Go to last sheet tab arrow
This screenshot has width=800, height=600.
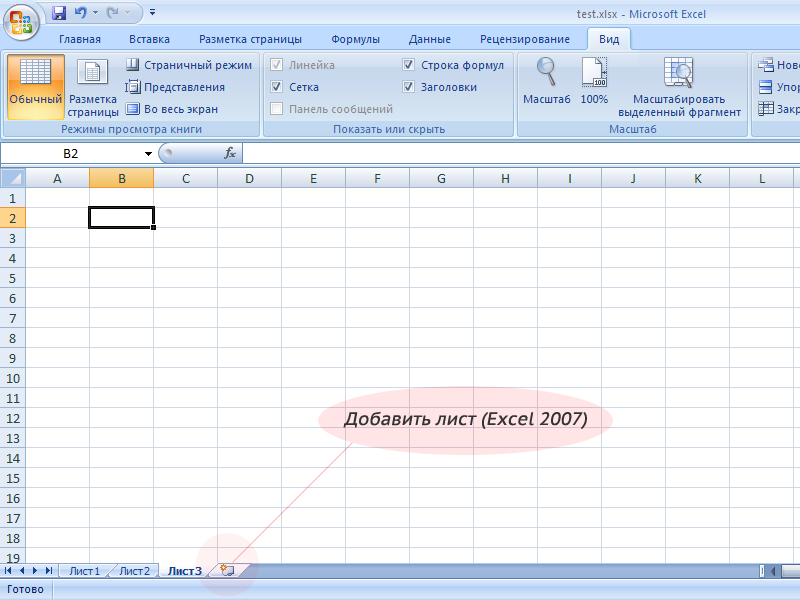click(x=49, y=570)
